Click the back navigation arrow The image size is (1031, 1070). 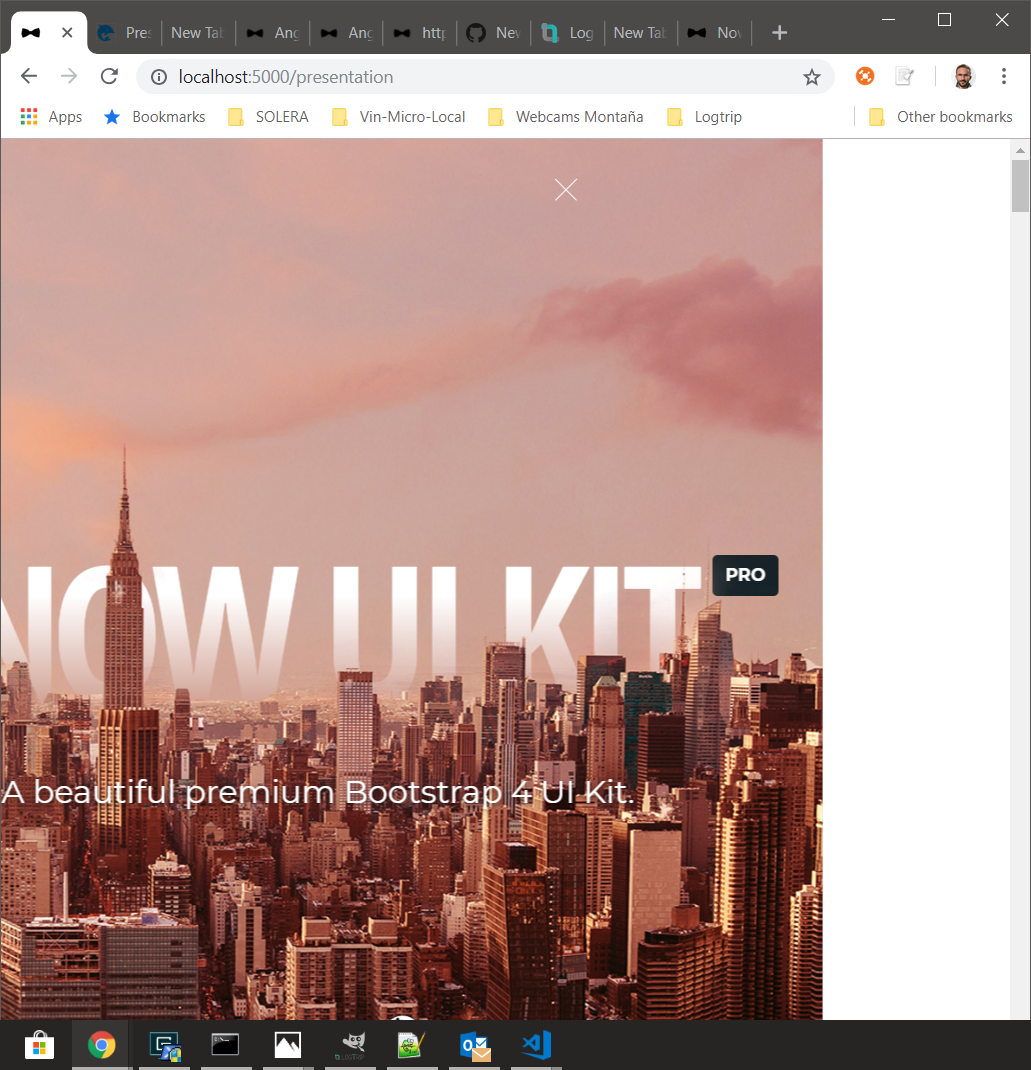28,76
